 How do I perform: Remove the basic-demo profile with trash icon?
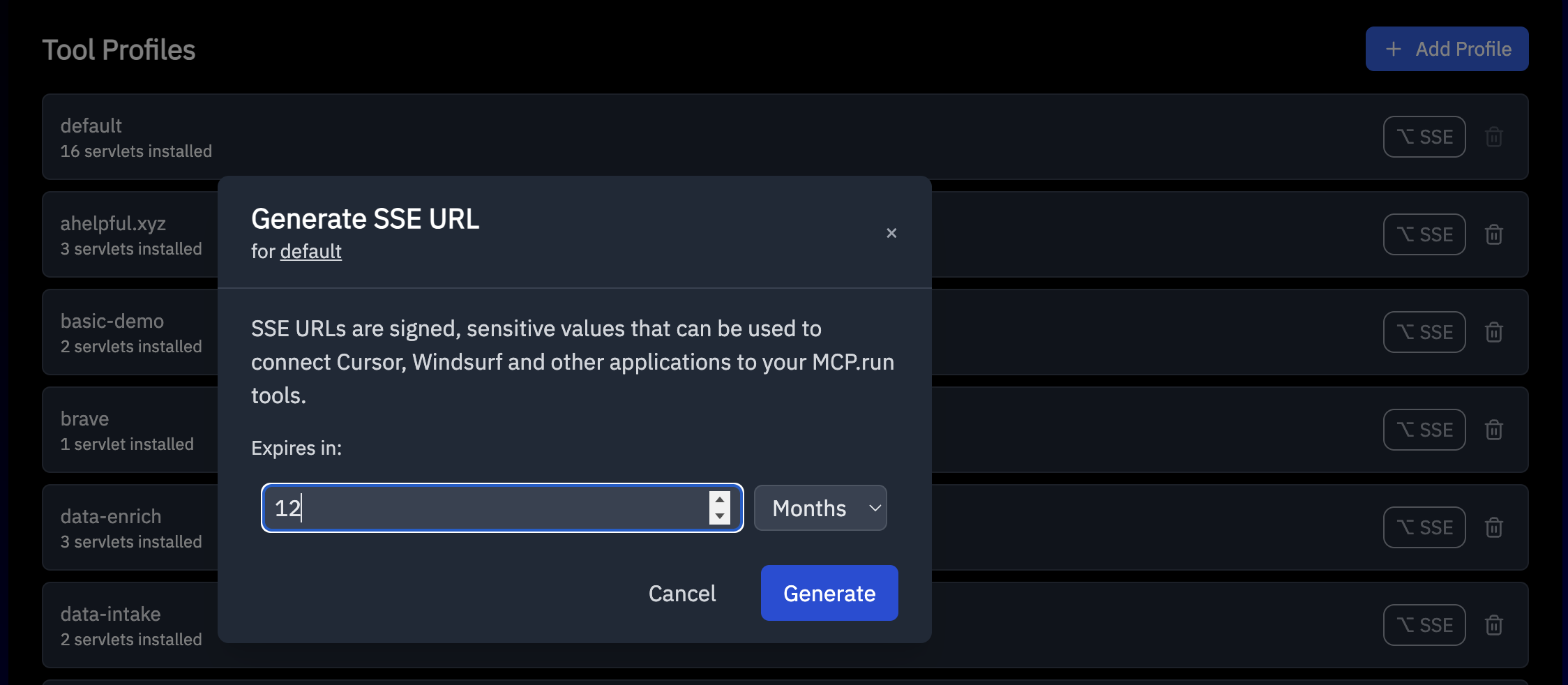(x=1493, y=332)
